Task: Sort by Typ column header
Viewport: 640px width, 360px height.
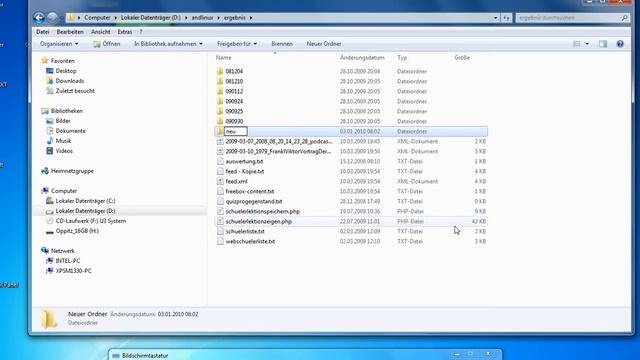Action: pyautogui.click(x=402, y=58)
